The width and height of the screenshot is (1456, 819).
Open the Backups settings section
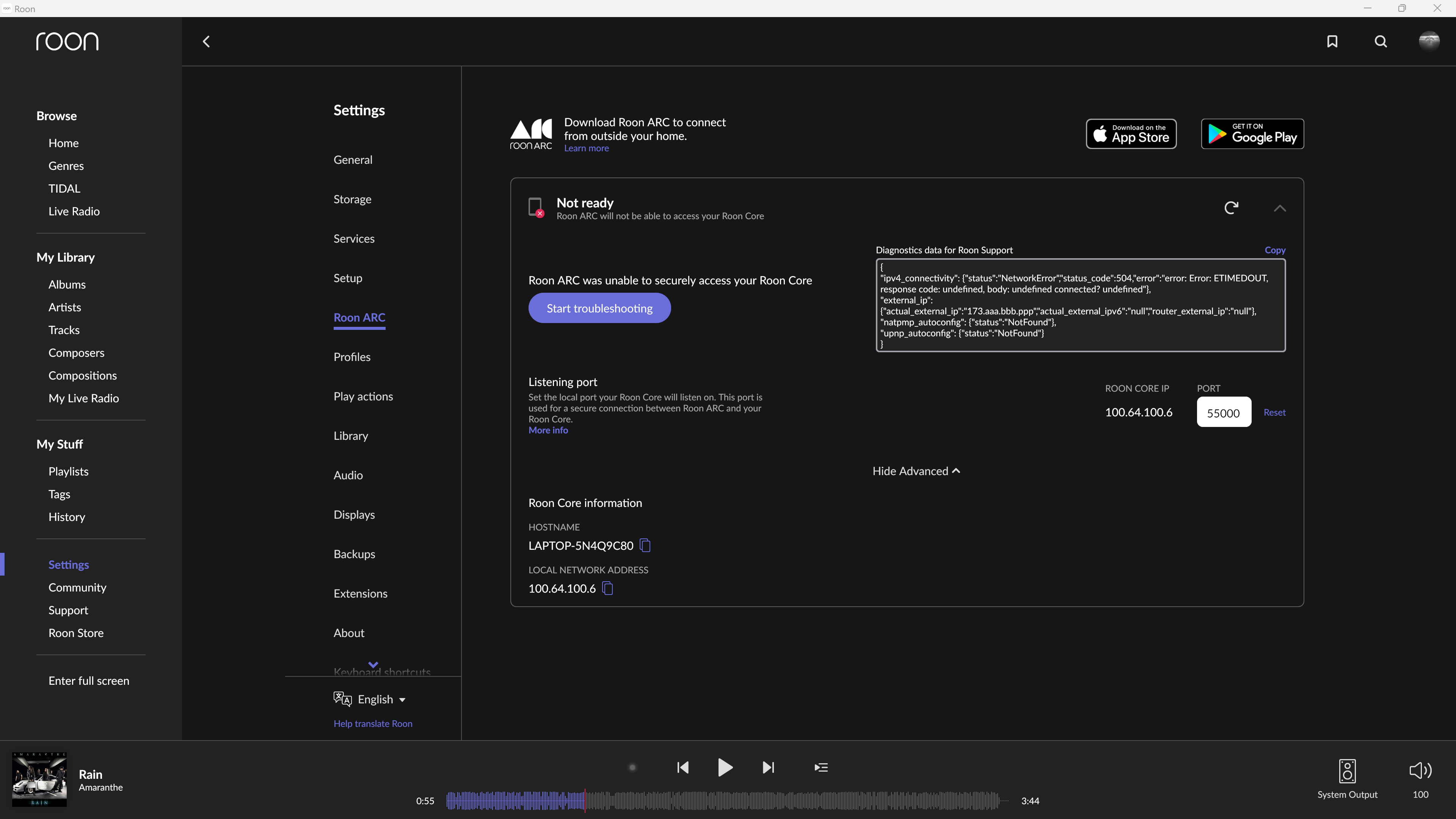pos(355,554)
